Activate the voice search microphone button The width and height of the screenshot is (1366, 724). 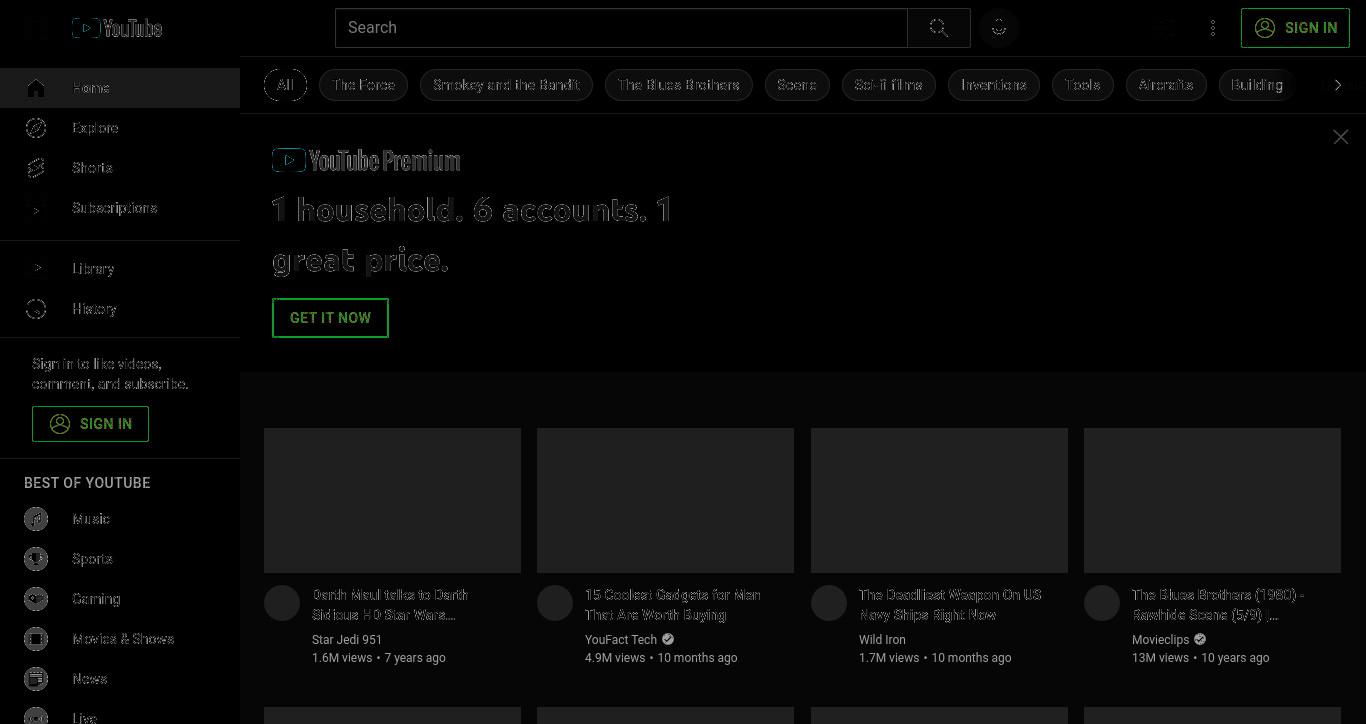click(x=999, y=28)
